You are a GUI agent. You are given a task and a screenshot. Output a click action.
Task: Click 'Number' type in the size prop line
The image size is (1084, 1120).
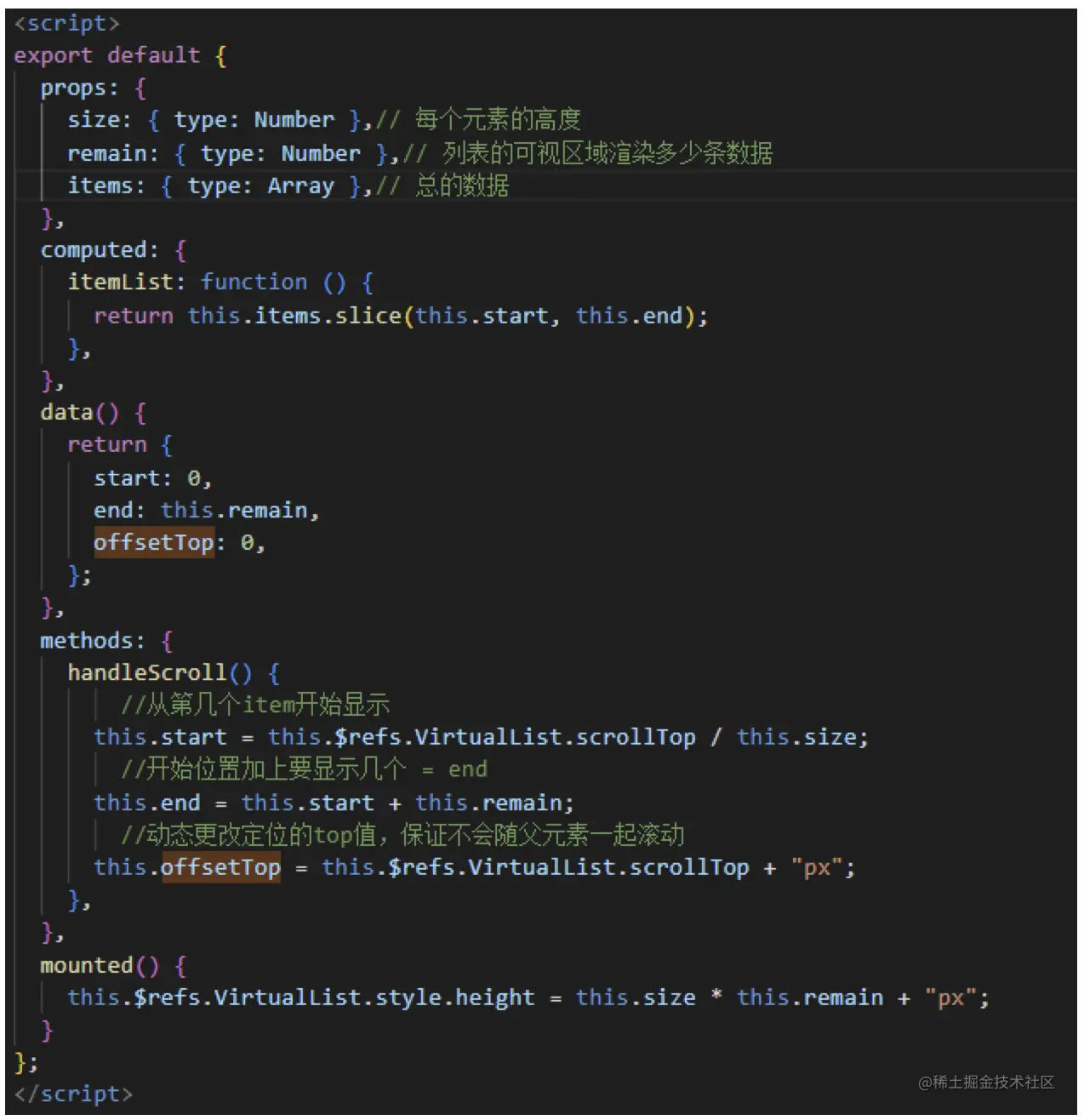(x=294, y=120)
